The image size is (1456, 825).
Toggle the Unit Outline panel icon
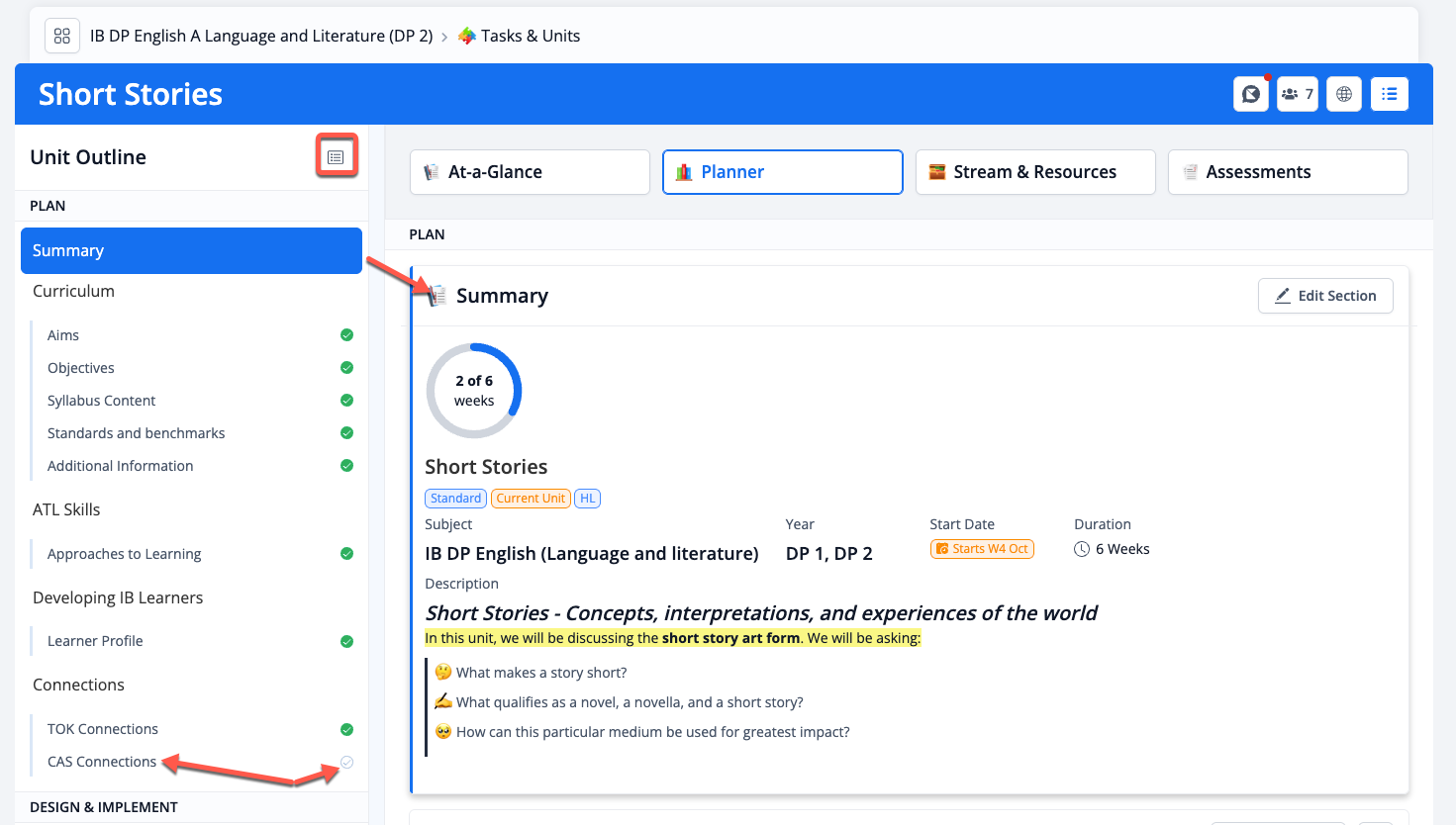click(x=336, y=157)
